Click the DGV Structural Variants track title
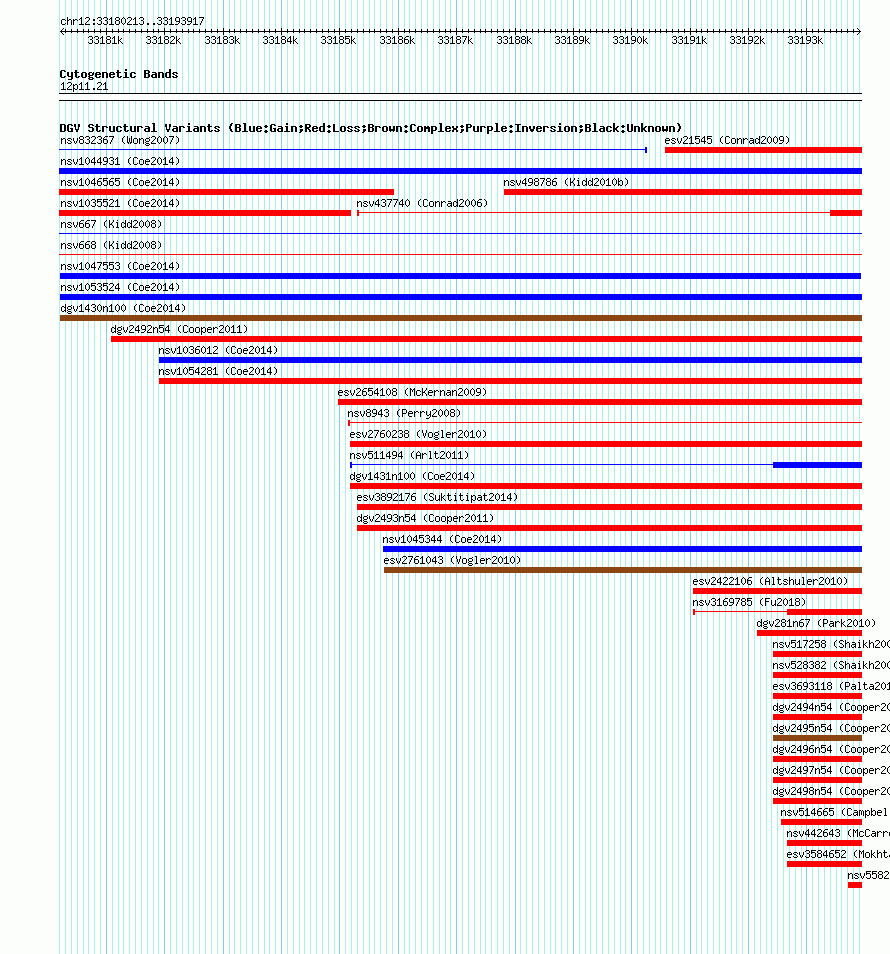 (x=370, y=128)
